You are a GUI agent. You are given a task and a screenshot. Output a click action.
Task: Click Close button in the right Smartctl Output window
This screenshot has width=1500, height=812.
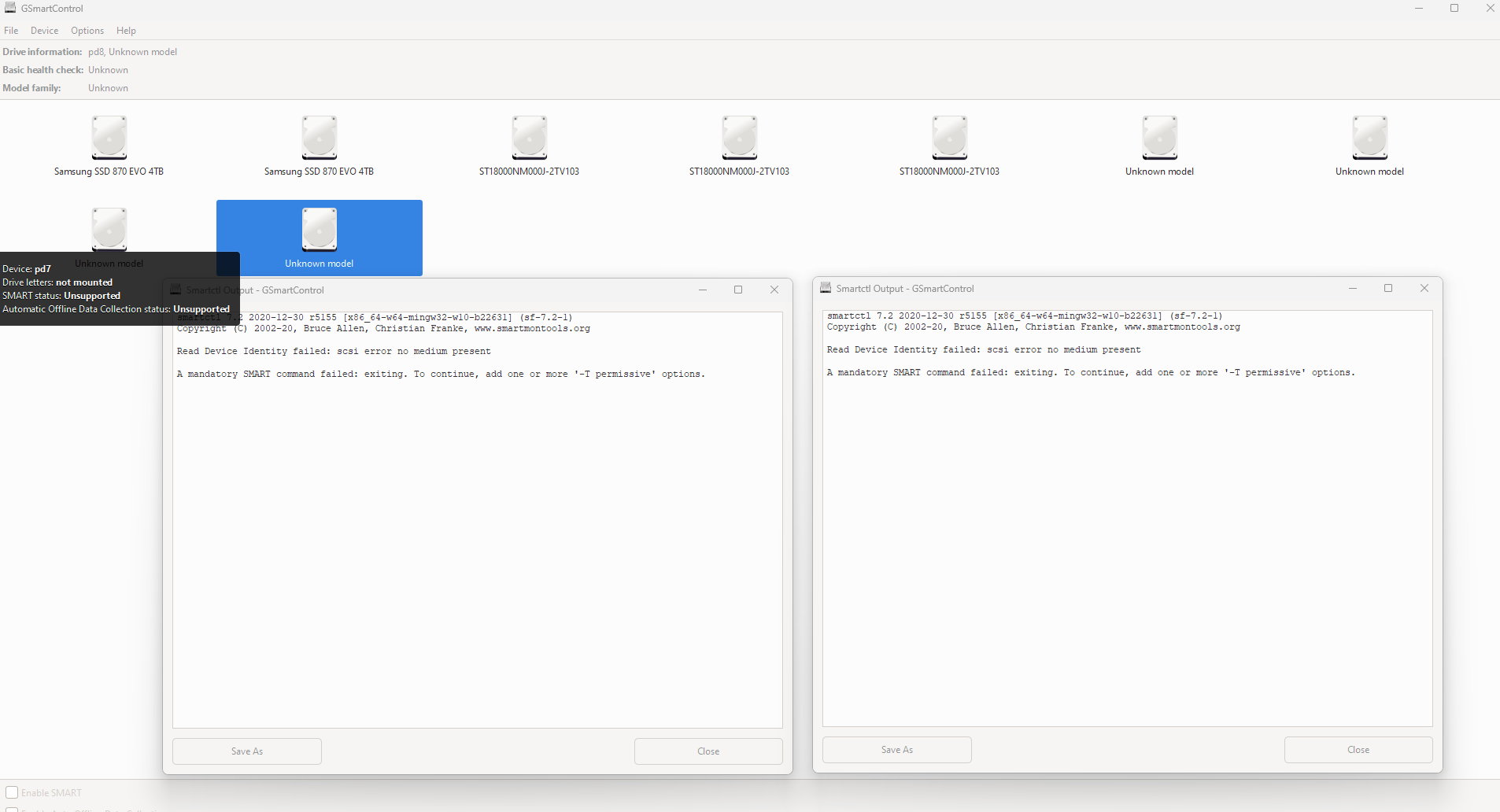(1358, 750)
